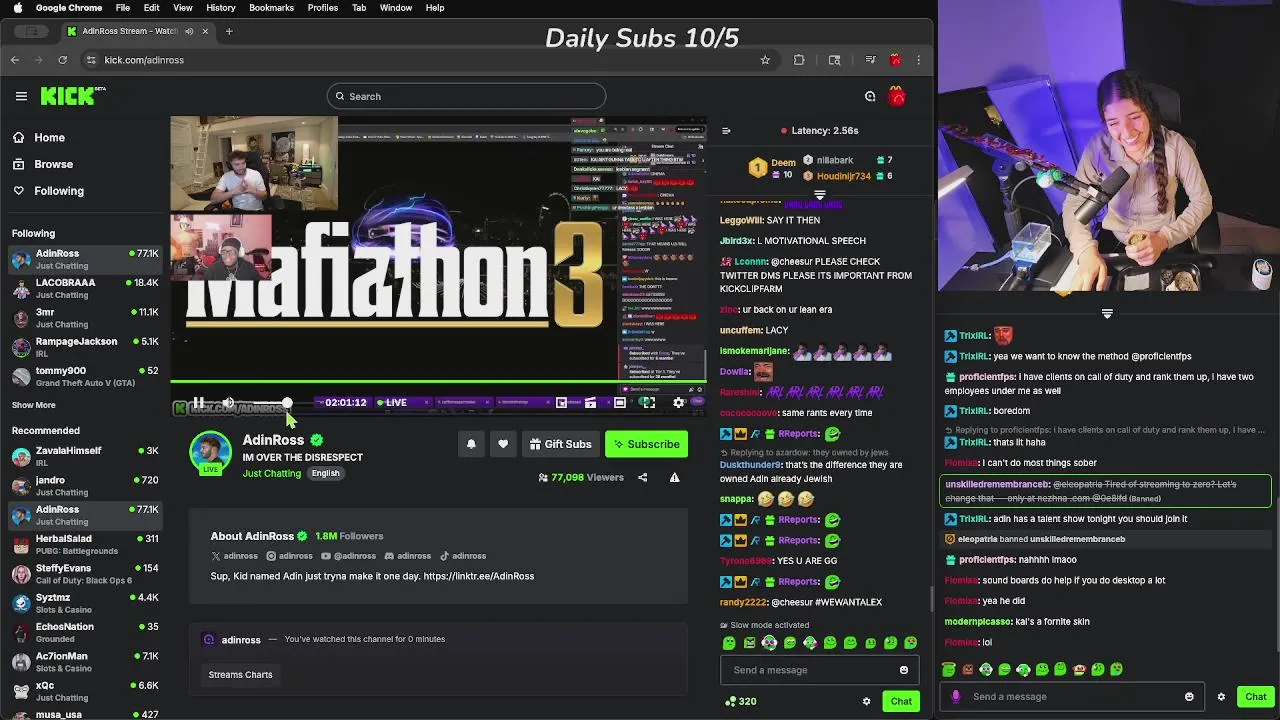The height and width of the screenshot is (720, 1280).
Task: Mute the stream volume speaker icon
Action: click(228, 402)
